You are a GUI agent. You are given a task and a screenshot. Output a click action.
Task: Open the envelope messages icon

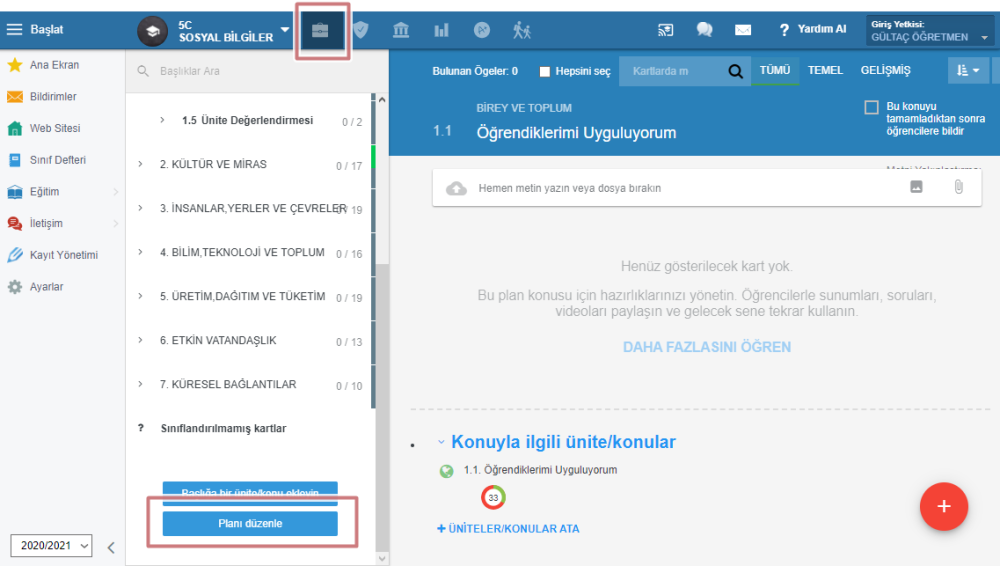(x=743, y=29)
